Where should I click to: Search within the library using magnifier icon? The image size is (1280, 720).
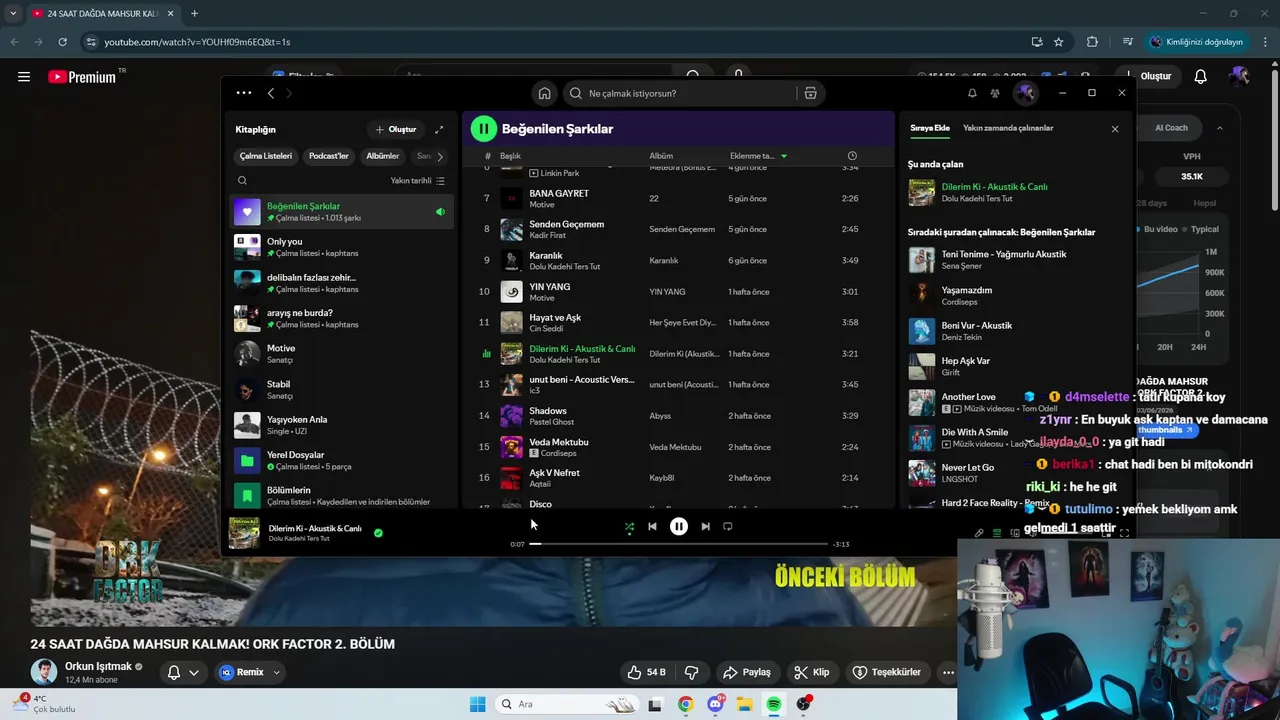242,181
